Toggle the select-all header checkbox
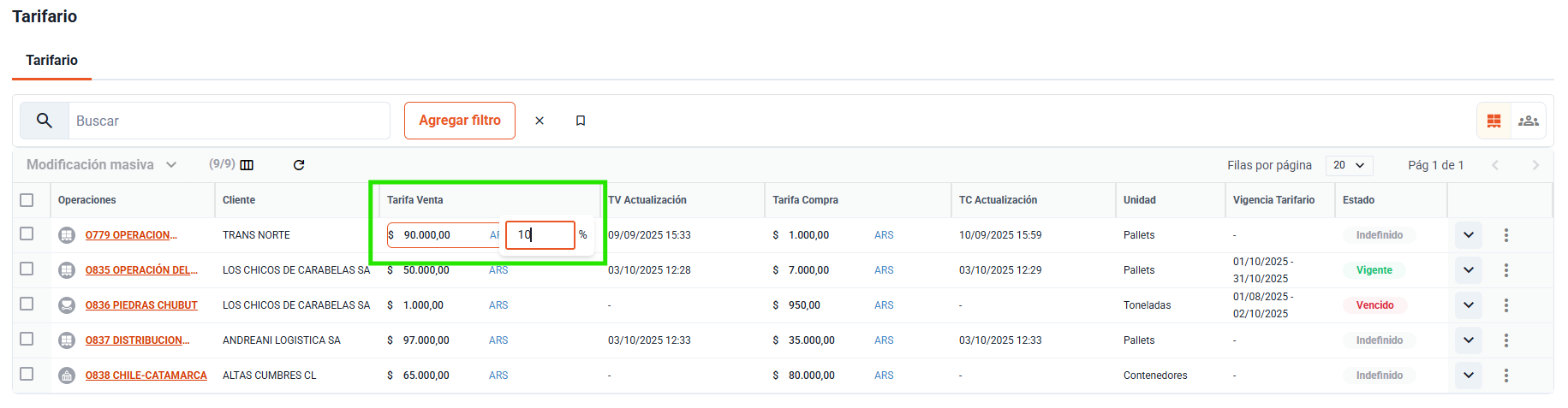 pos(27,200)
